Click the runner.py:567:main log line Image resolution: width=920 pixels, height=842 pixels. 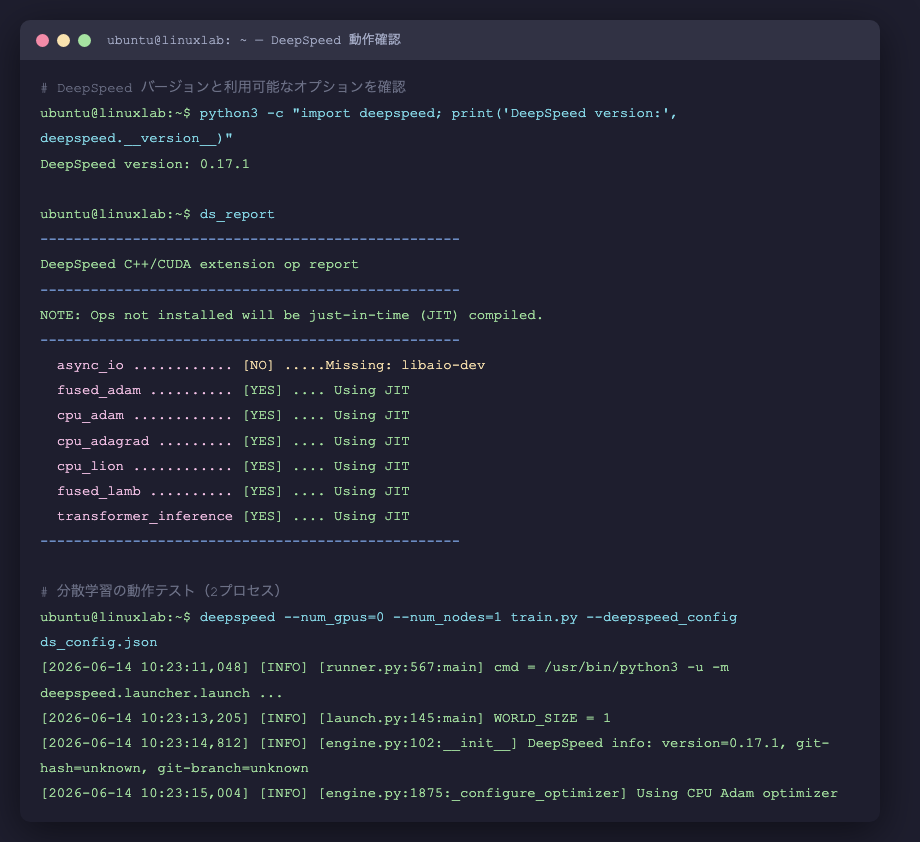[x=384, y=668]
